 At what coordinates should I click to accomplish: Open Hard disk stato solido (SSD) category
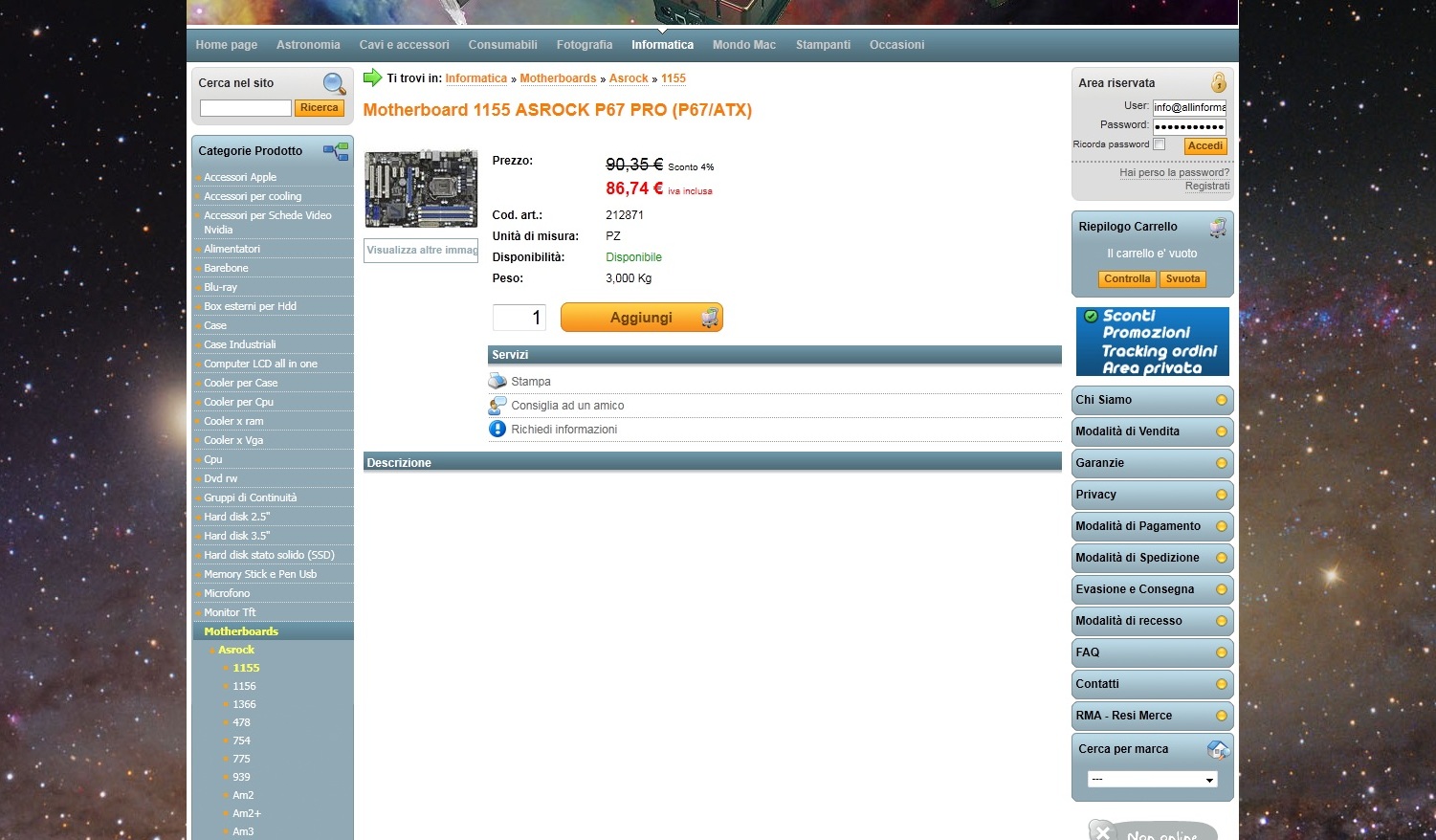[x=269, y=555]
